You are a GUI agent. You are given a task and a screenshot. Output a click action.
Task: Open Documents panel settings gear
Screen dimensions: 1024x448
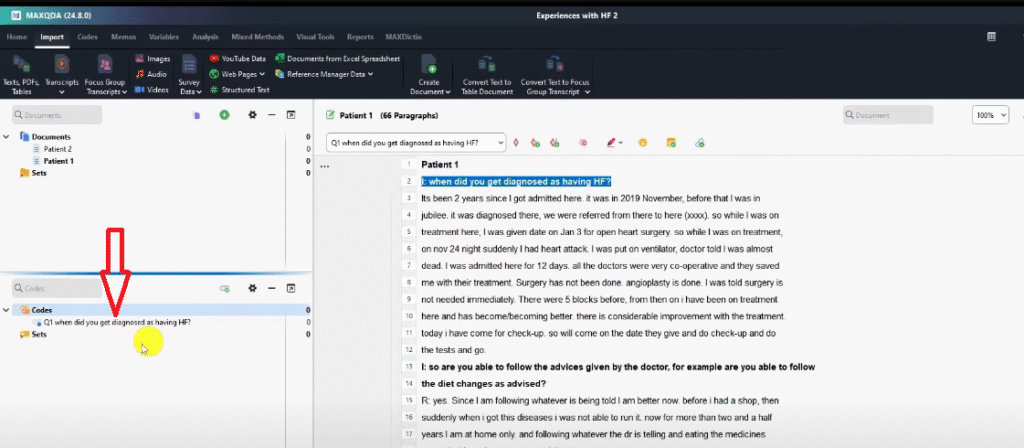coord(253,115)
